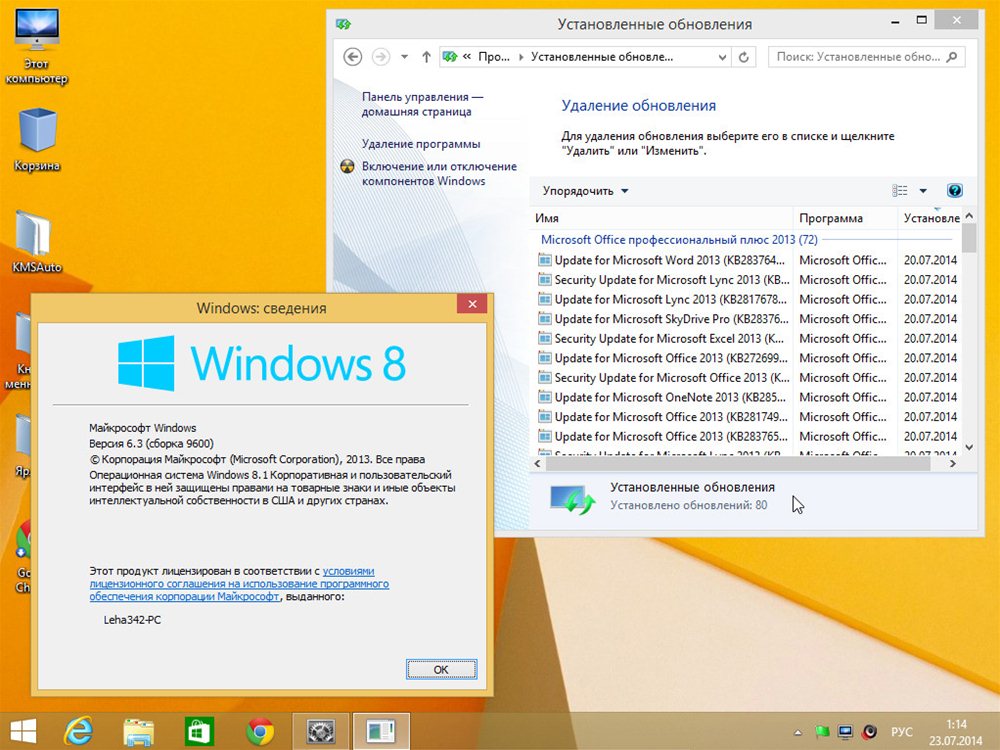Image resolution: width=1000 pixels, height=750 pixels.
Task: Launch Internet Explorer from the taskbar
Action: click(78, 731)
